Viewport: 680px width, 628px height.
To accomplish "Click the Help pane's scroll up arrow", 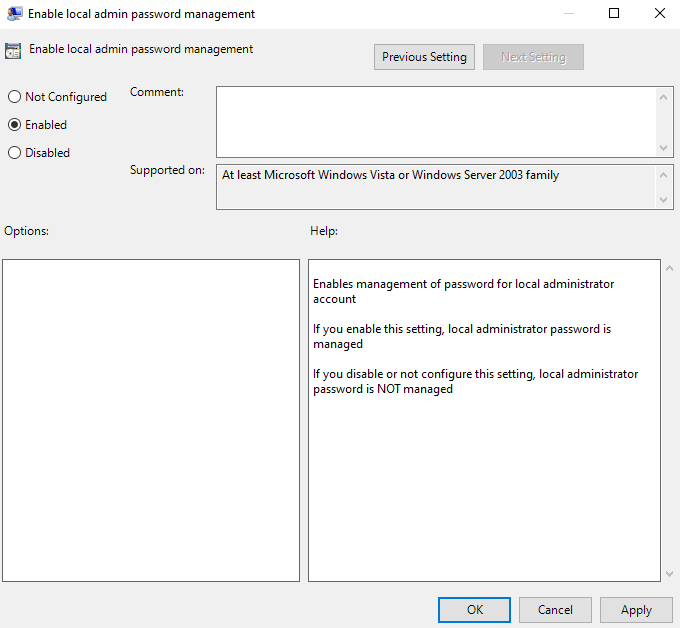I will (669, 269).
